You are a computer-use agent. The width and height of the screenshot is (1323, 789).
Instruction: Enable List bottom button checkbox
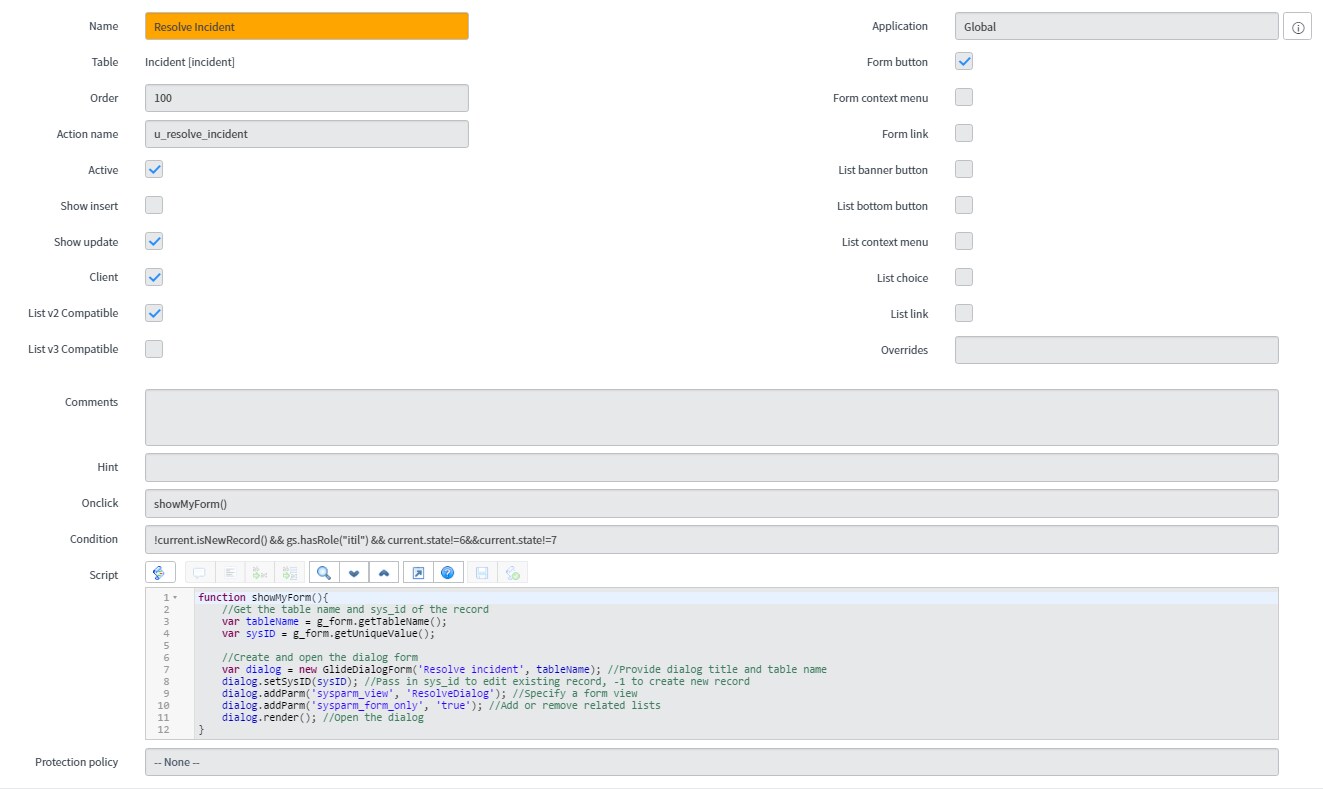[964, 205]
